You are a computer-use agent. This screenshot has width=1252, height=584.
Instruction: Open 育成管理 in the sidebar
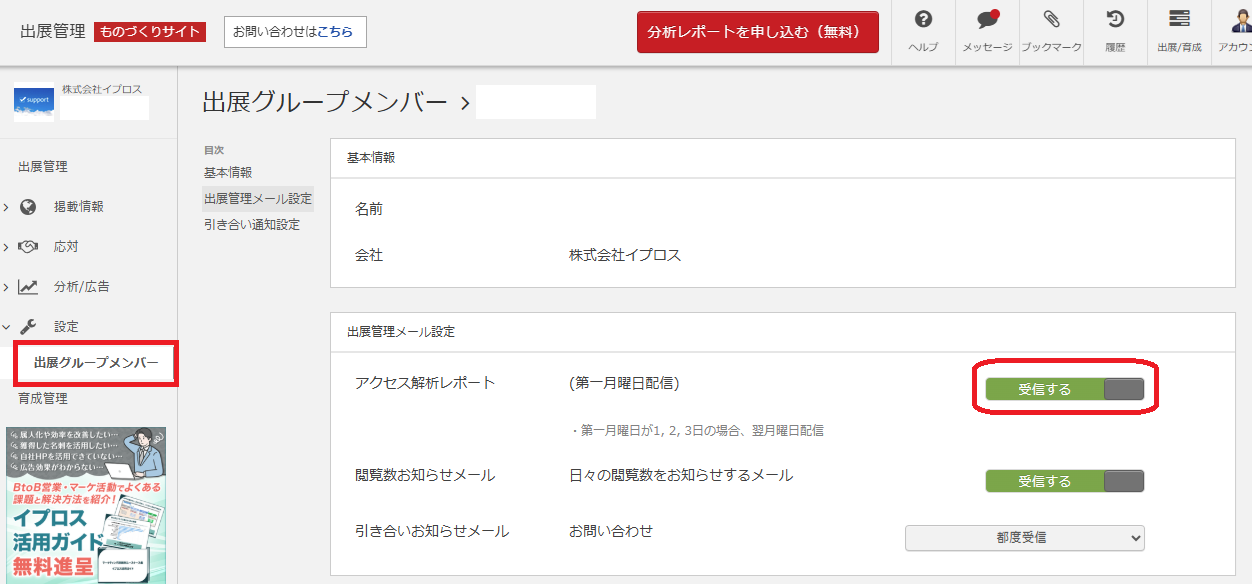(x=43, y=398)
